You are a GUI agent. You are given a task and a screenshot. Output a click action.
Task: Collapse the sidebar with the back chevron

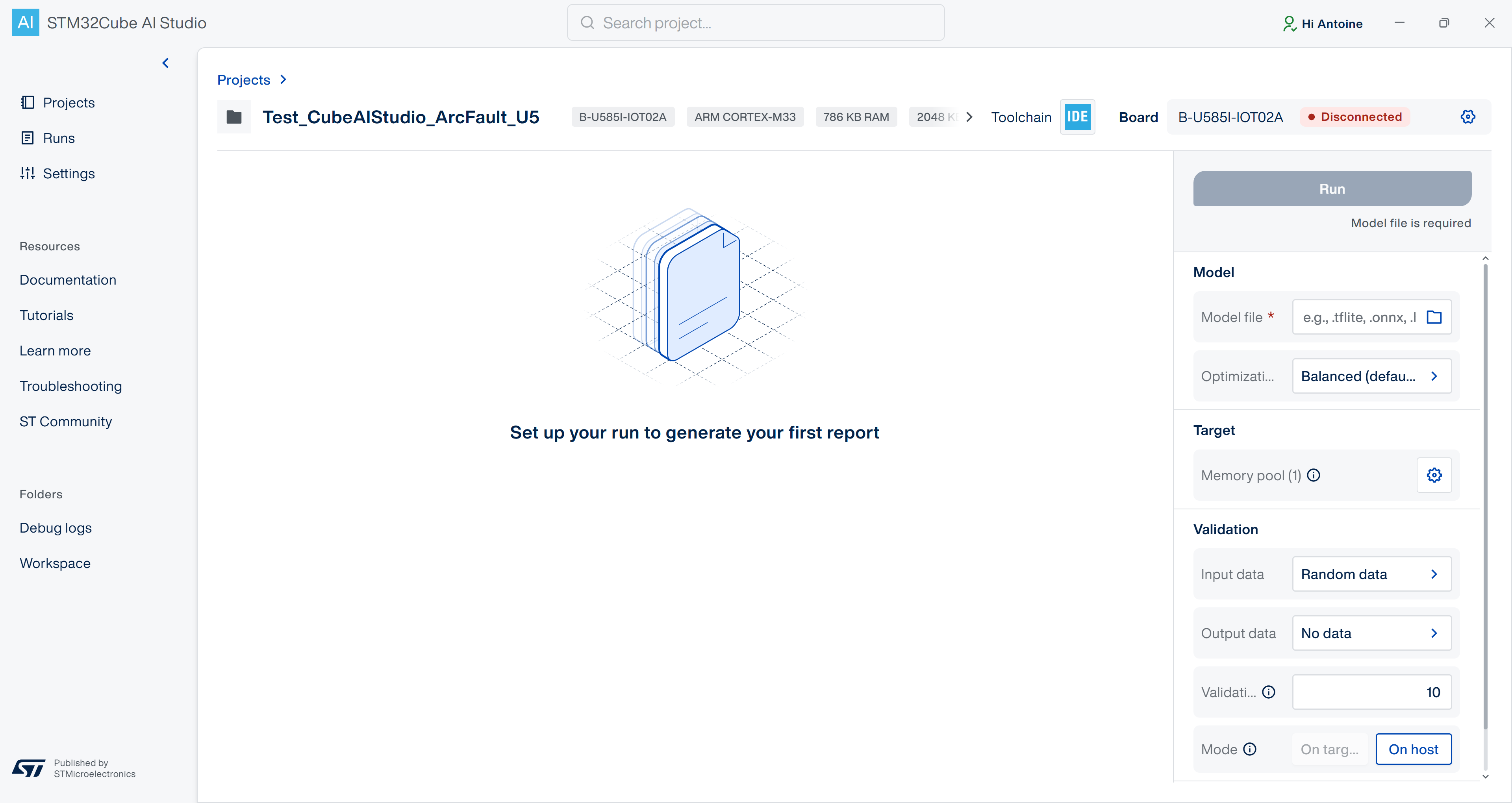click(x=165, y=63)
